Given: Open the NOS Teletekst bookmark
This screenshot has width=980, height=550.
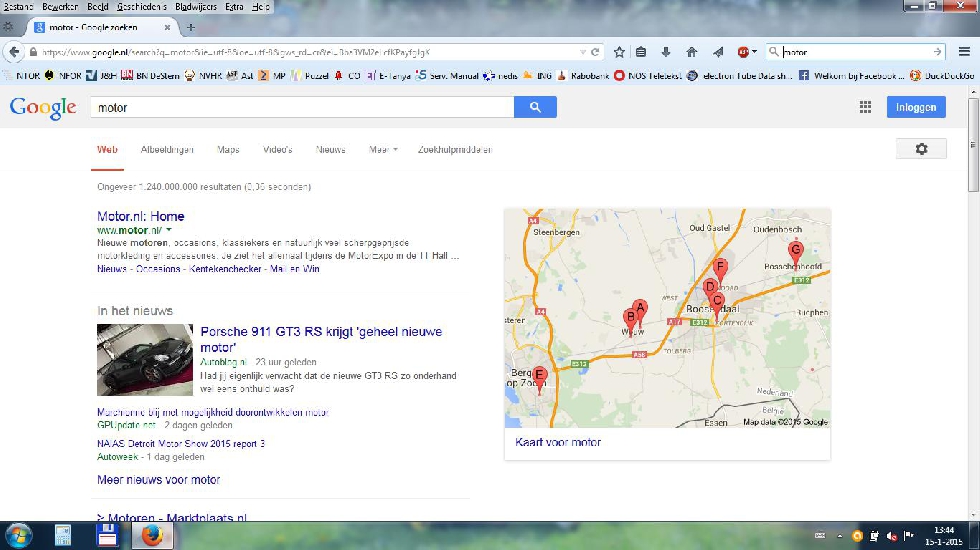Looking at the screenshot, I should click(648, 76).
